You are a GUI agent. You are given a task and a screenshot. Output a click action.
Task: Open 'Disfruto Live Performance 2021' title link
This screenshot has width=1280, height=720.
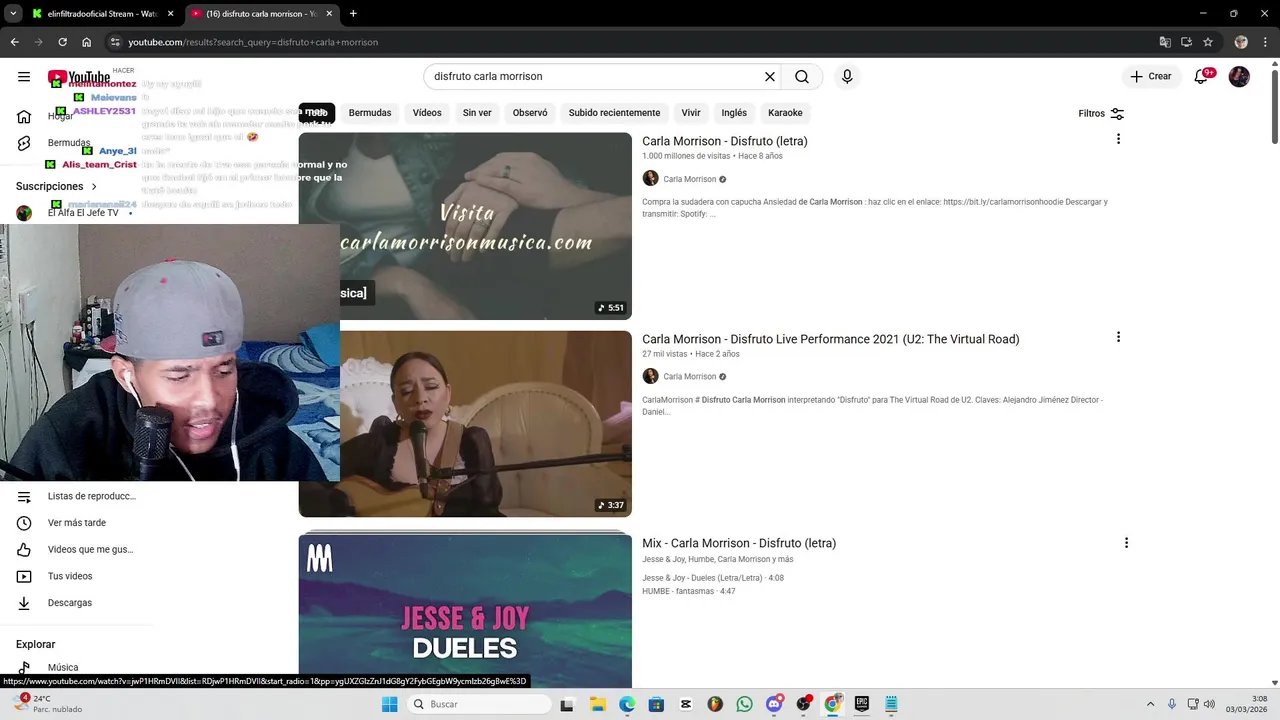click(831, 339)
